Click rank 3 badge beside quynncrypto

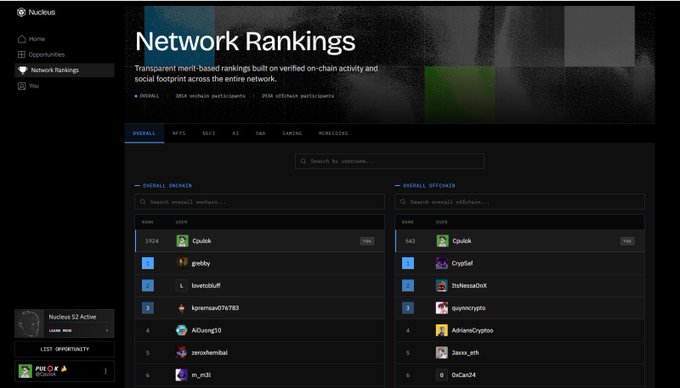[x=408, y=308]
